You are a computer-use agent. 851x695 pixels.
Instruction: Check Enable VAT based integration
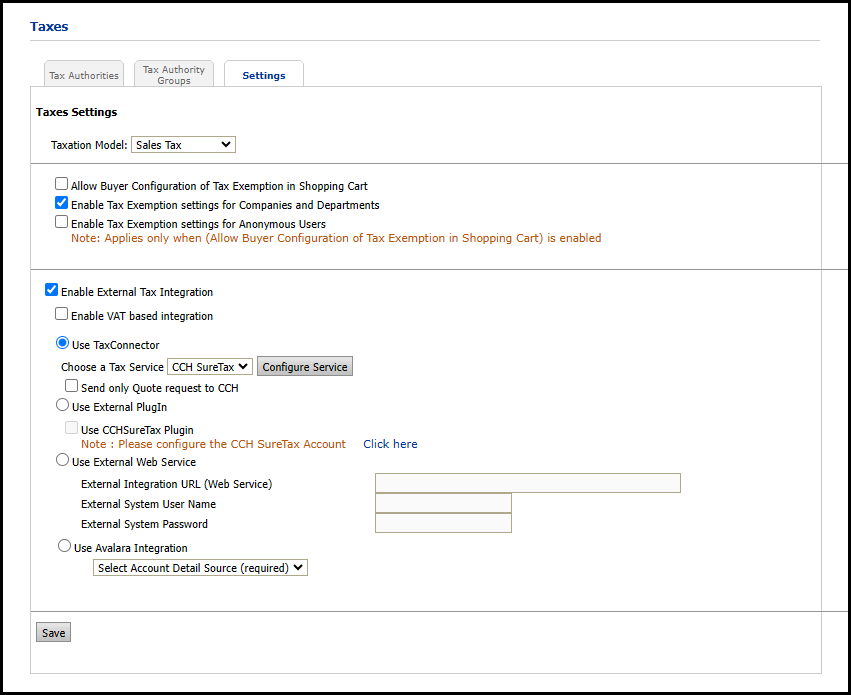tap(62, 315)
